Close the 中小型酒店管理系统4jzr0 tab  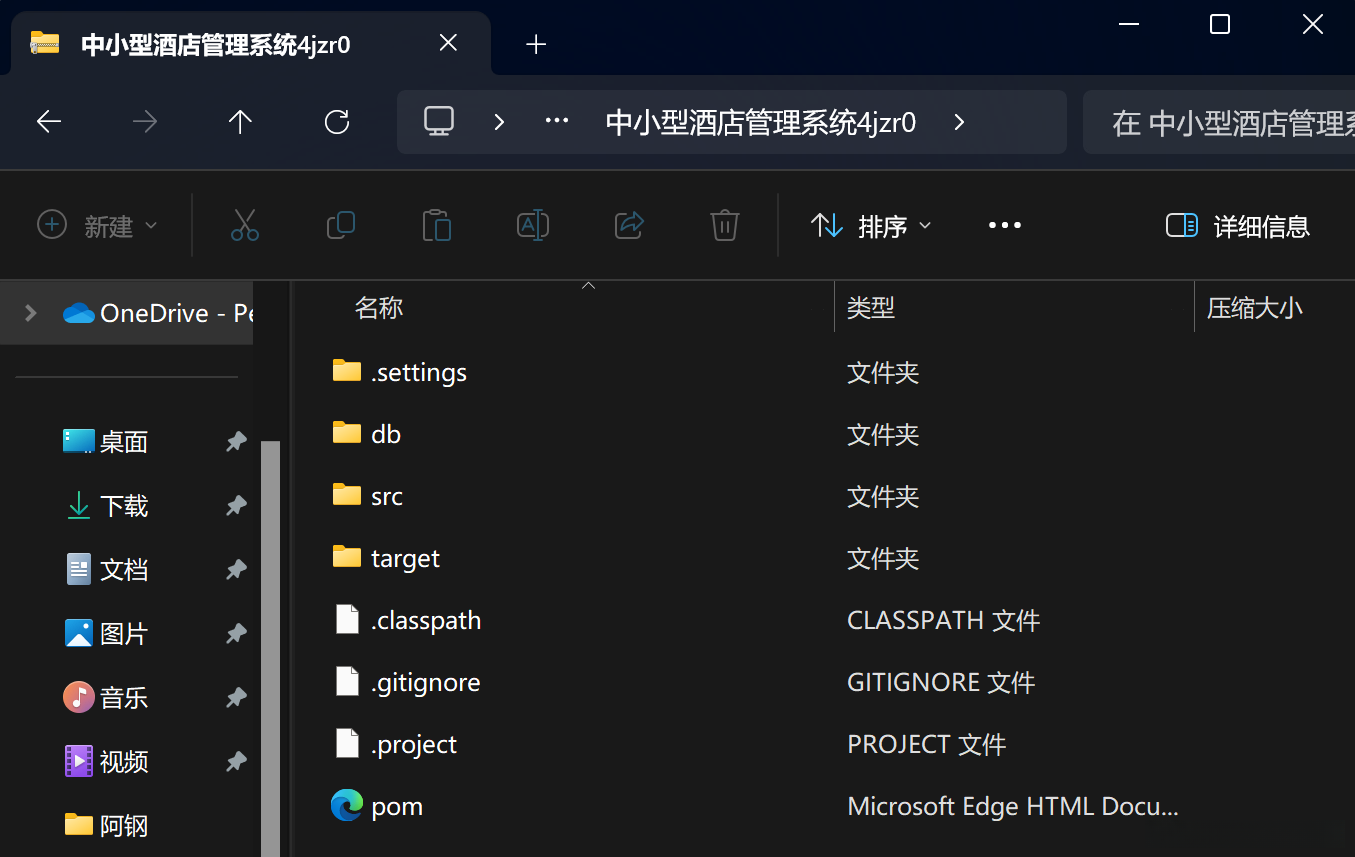pos(449,43)
